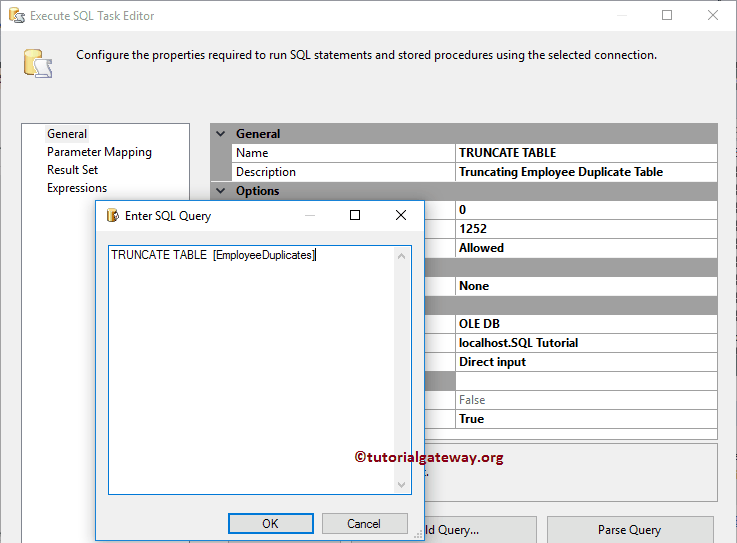The image size is (737, 543).
Task: Click the Execute SQL Task Editor title icon
Action: click(16, 16)
